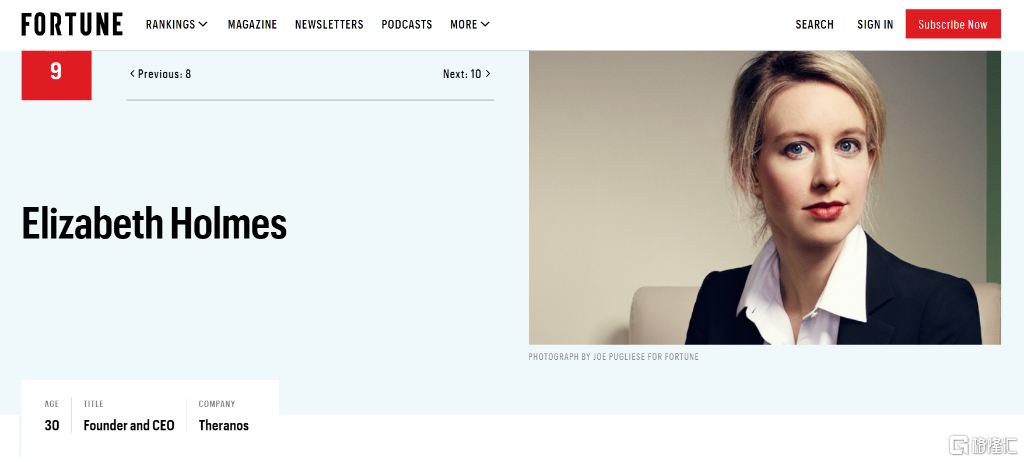Viewport: 1024px width, 462px height.
Task: Click the Founder and CEO title text
Action: (129, 425)
